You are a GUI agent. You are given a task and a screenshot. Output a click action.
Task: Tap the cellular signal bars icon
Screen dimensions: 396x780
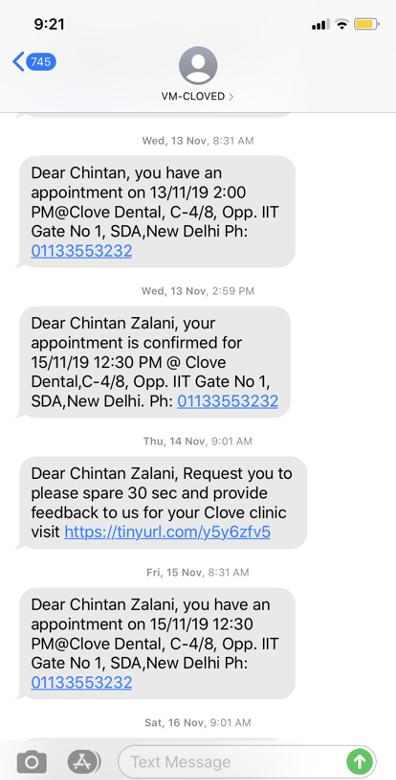point(321,24)
